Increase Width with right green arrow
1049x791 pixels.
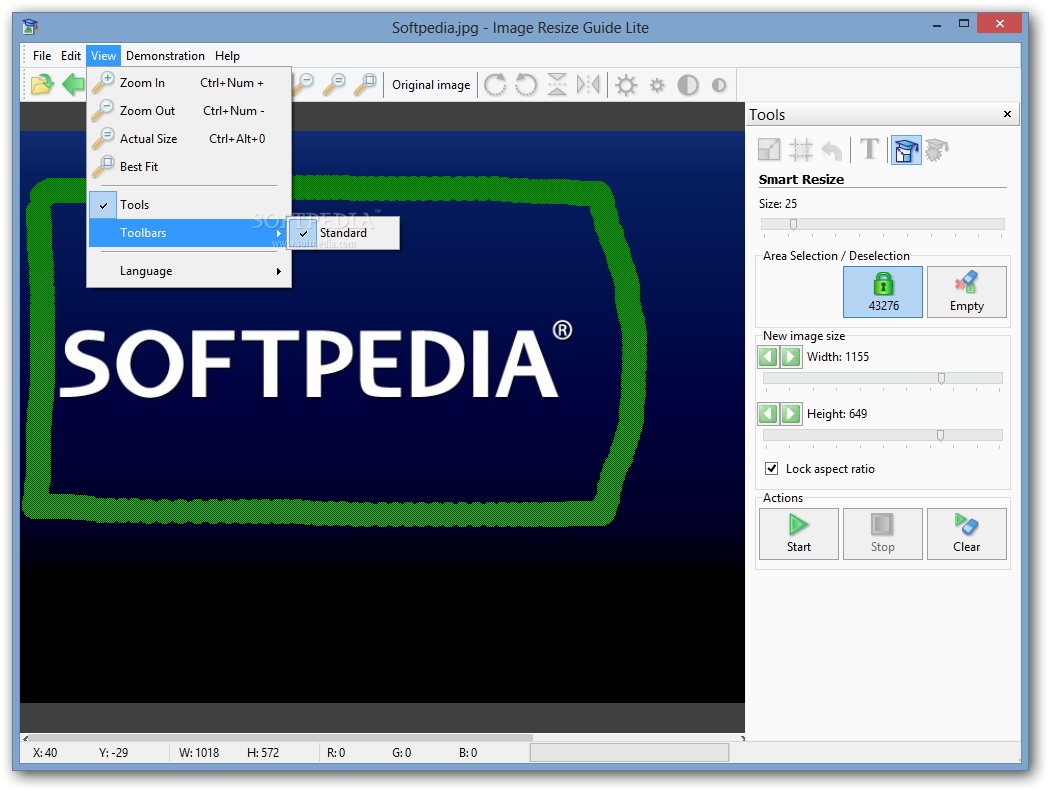click(791, 357)
